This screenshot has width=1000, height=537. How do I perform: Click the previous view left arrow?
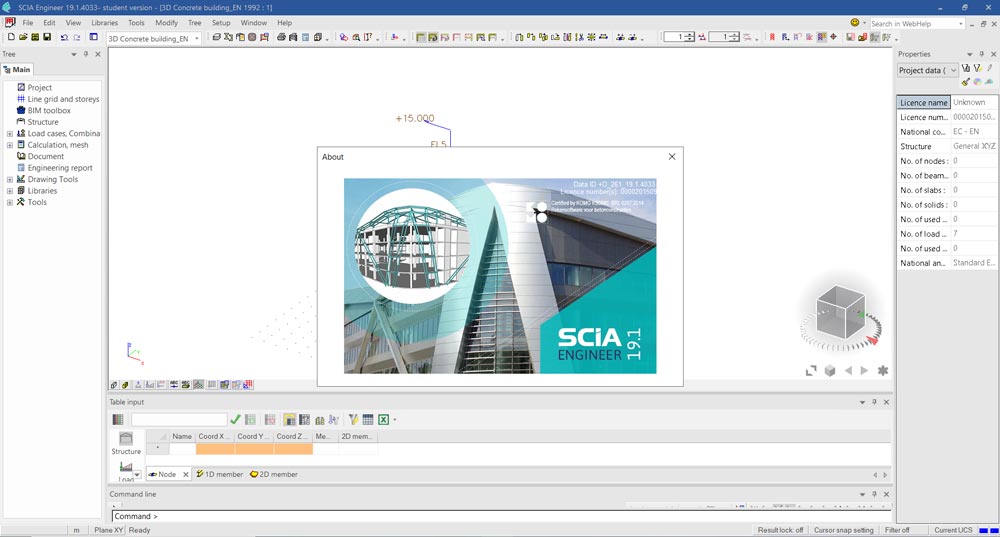848,371
